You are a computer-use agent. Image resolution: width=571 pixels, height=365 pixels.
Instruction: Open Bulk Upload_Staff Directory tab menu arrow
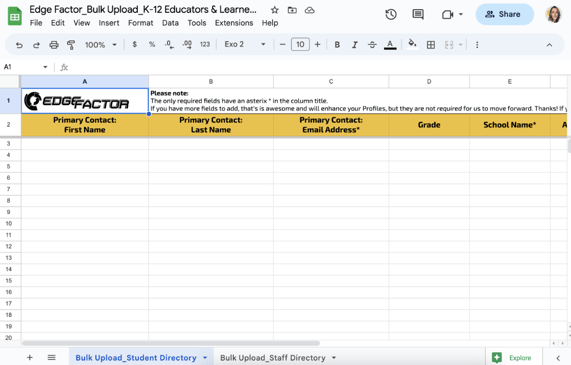point(334,358)
